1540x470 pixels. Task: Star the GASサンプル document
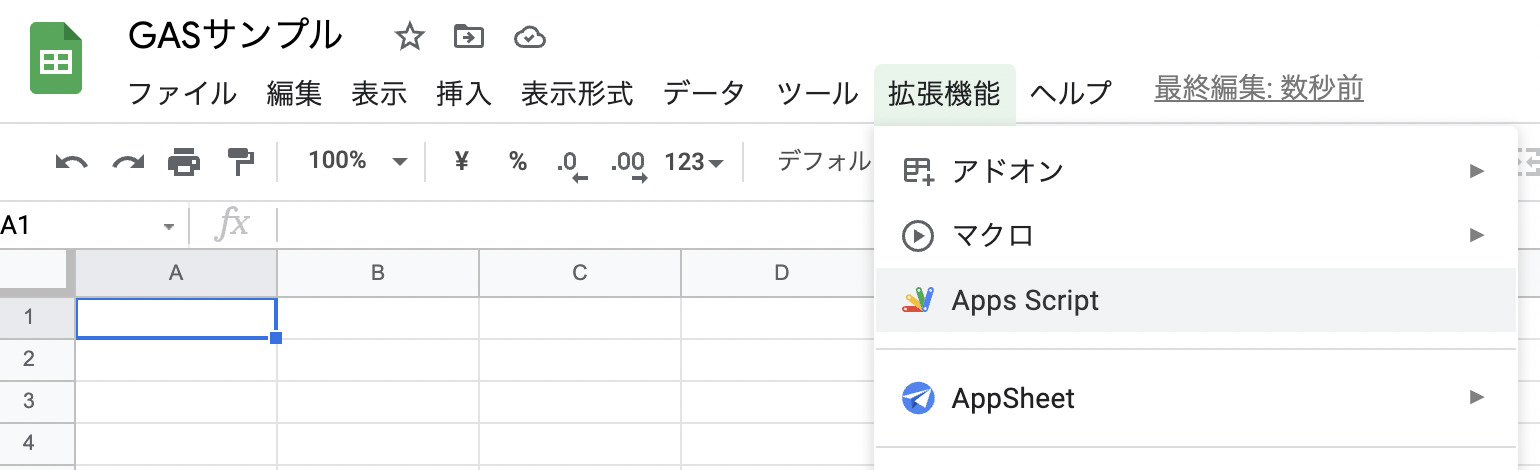(x=409, y=38)
